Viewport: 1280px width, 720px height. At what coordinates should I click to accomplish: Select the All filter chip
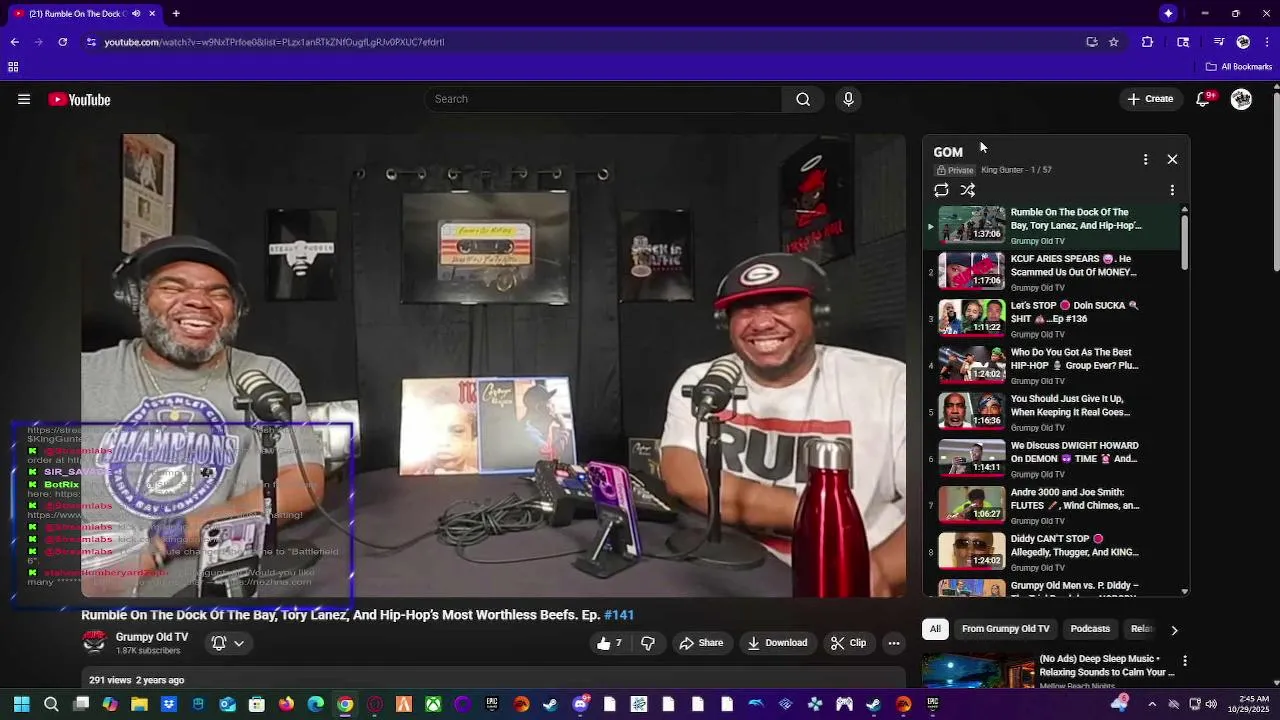(935, 629)
